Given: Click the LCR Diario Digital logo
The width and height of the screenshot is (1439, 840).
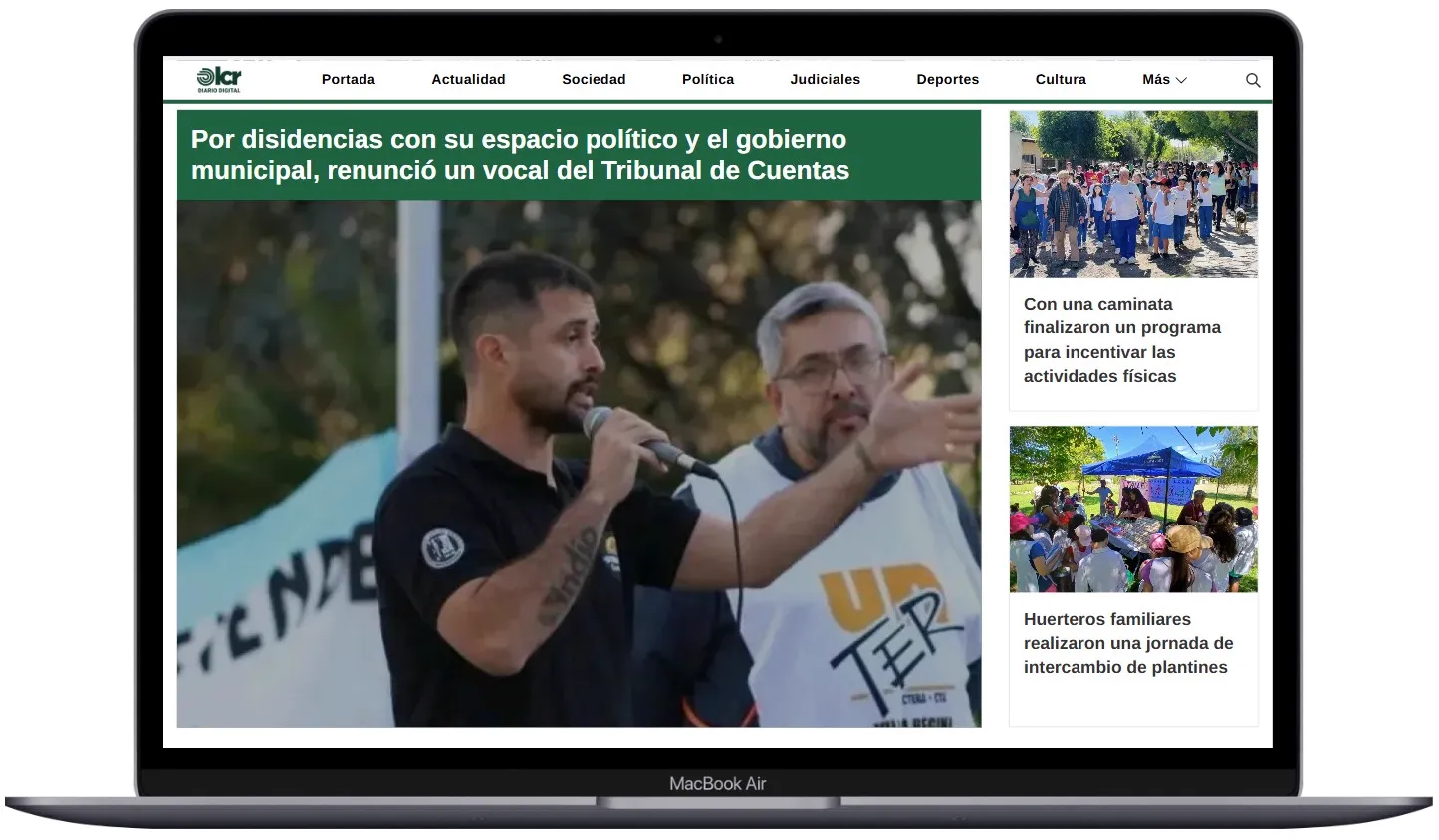Looking at the screenshot, I should [x=219, y=80].
